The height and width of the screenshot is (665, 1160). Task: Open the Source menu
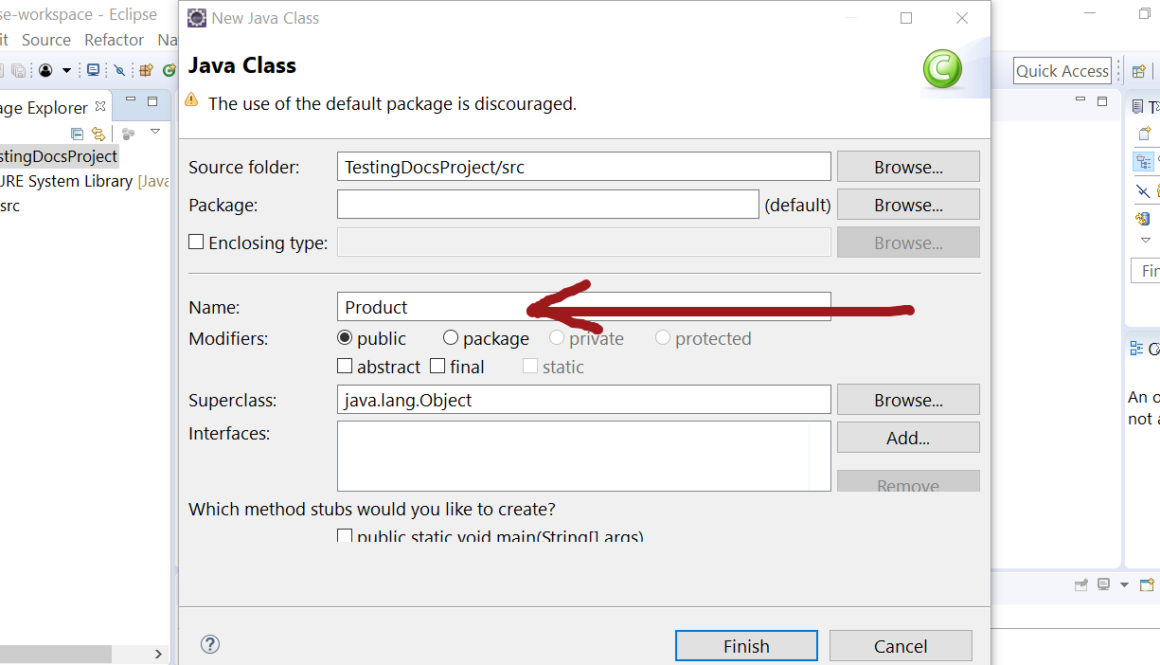tap(46, 40)
